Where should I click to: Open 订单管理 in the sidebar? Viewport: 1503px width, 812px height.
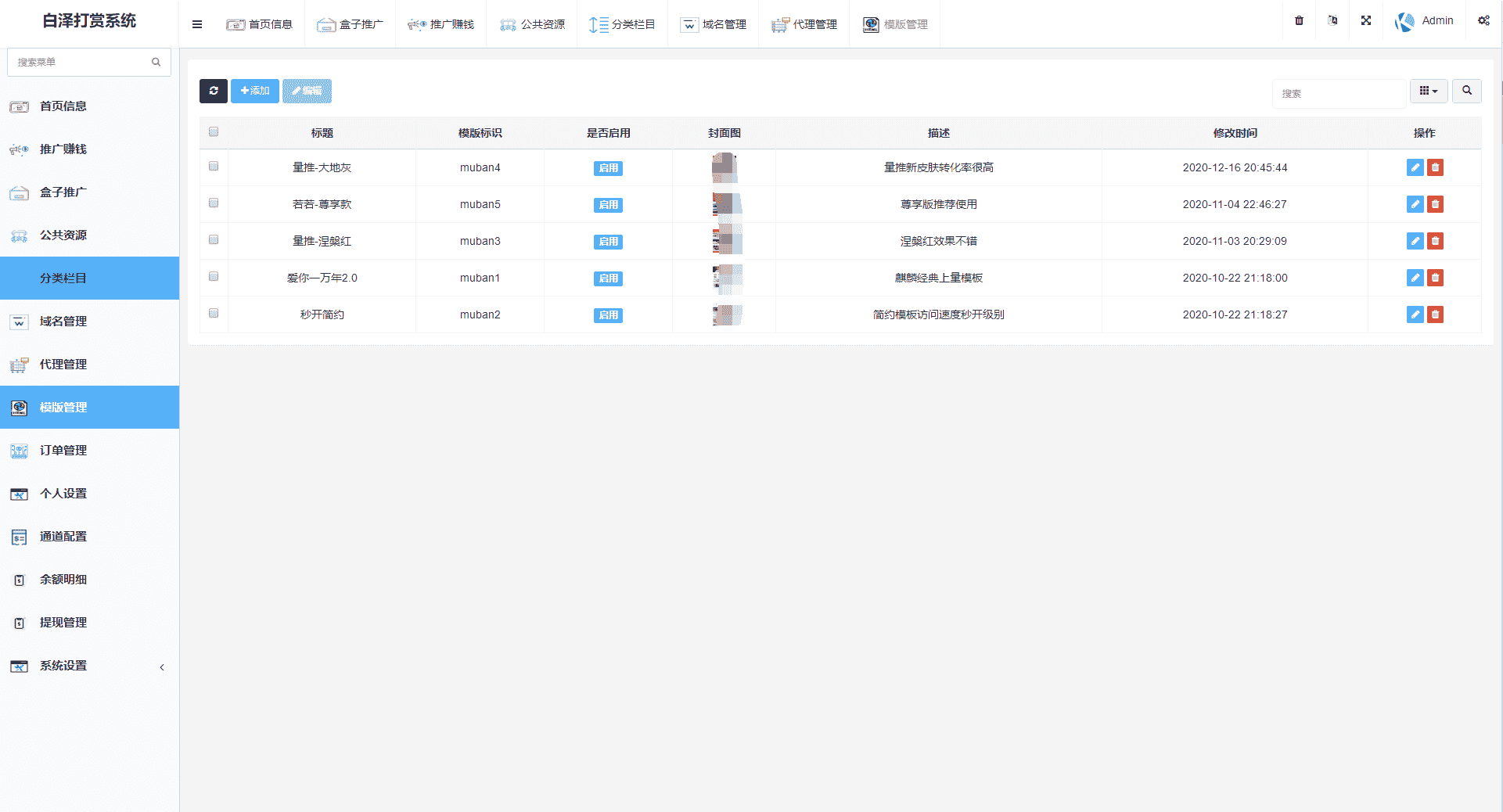click(63, 451)
